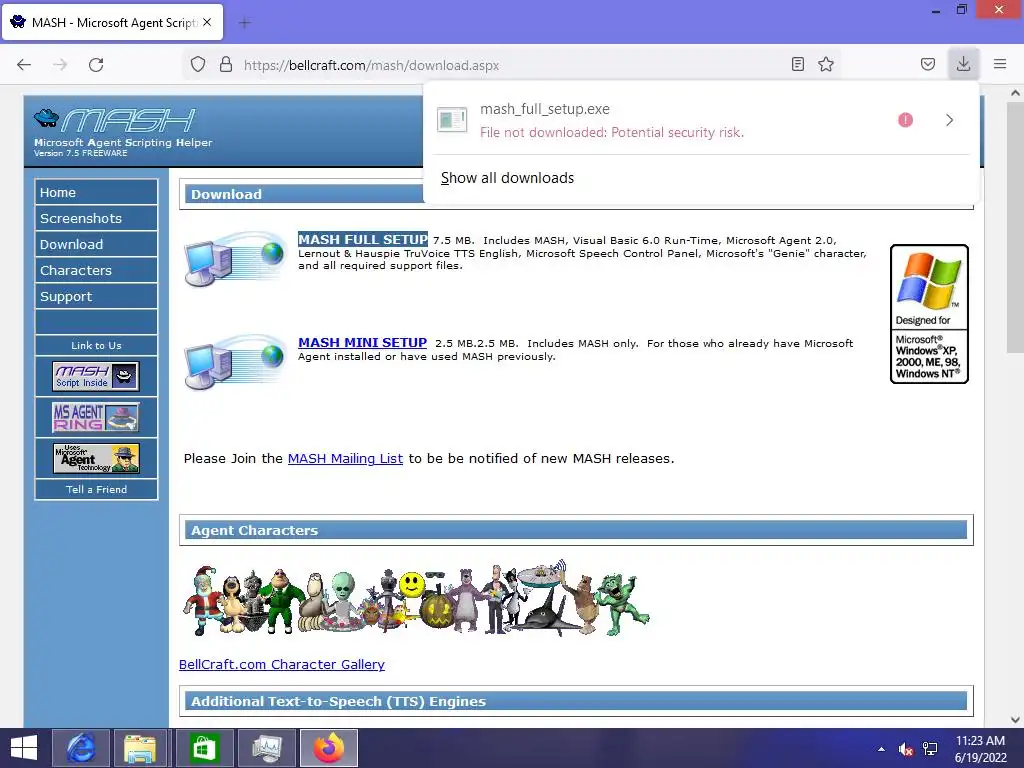This screenshot has width=1024, height=768.
Task: Click the forward navigation arrow
Action: click(x=60, y=65)
